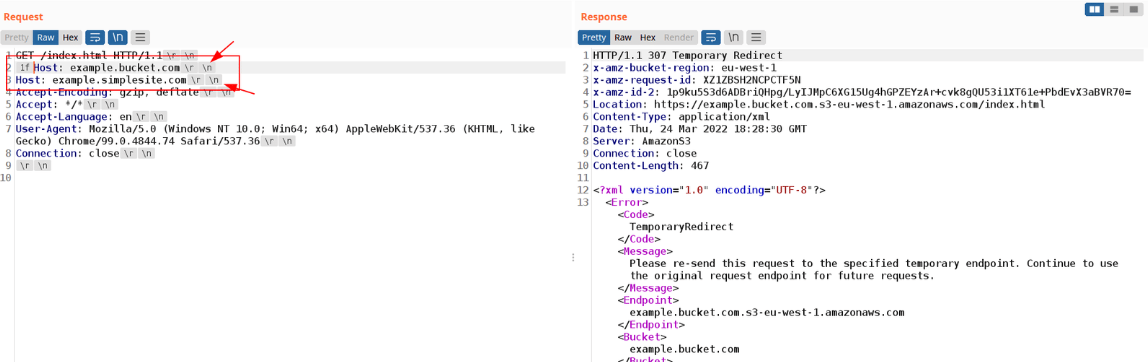This screenshot has width=1148, height=362.
Task: Click the 'TemporaryRedirect' code value
Action: click(682, 227)
